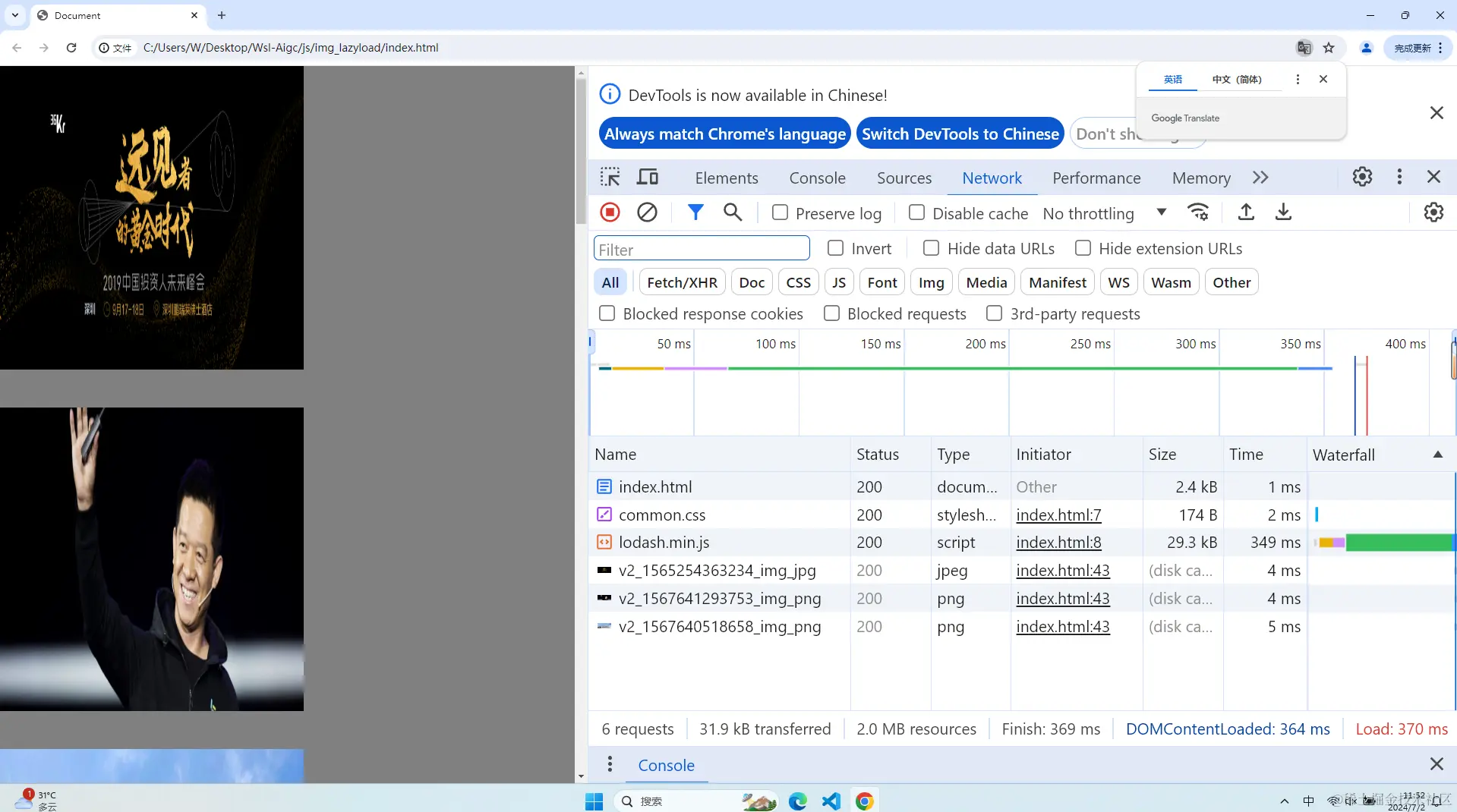The width and height of the screenshot is (1457, 812).
Task: Check Hide extension URLs
Action: pos(1083,248)
